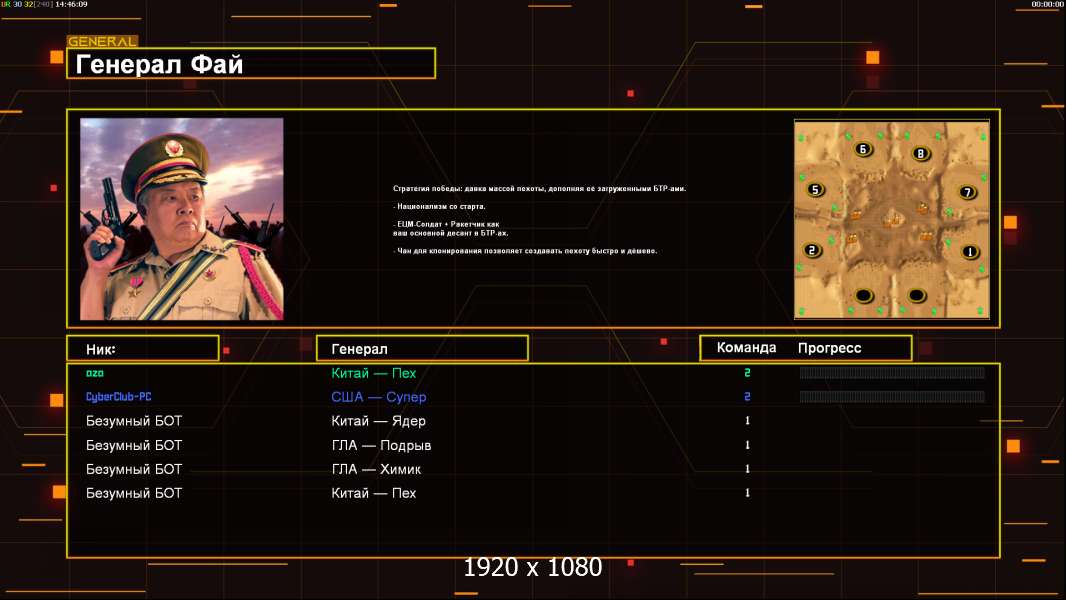Click General Fai's portrait image

pos(182,219)
